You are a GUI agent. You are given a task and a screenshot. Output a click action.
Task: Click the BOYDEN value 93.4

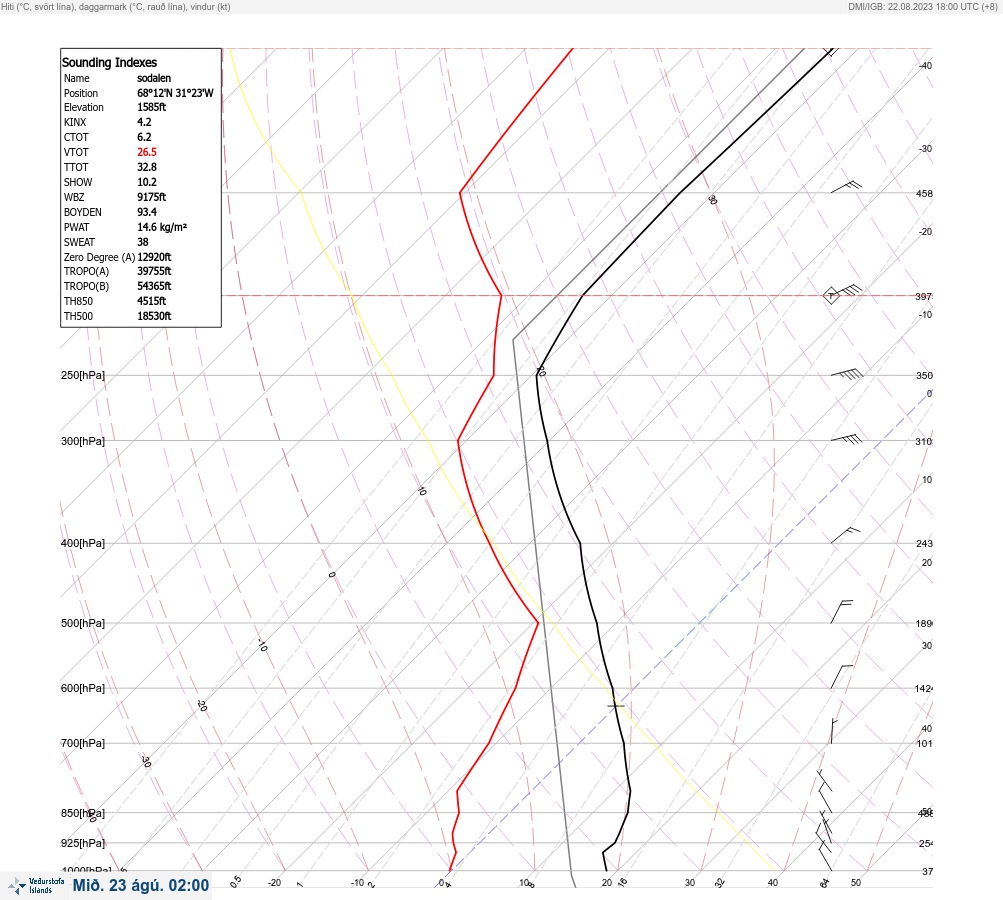tap(147, 212)
